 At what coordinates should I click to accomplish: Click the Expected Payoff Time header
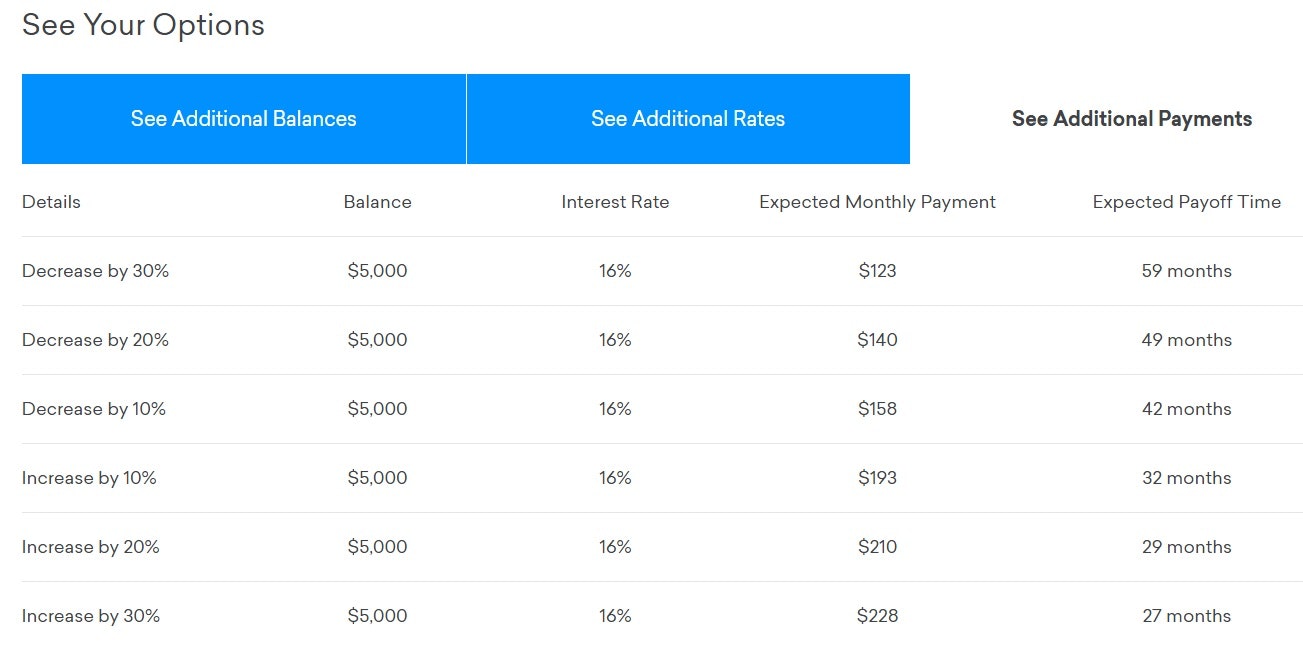point(1186,202)
